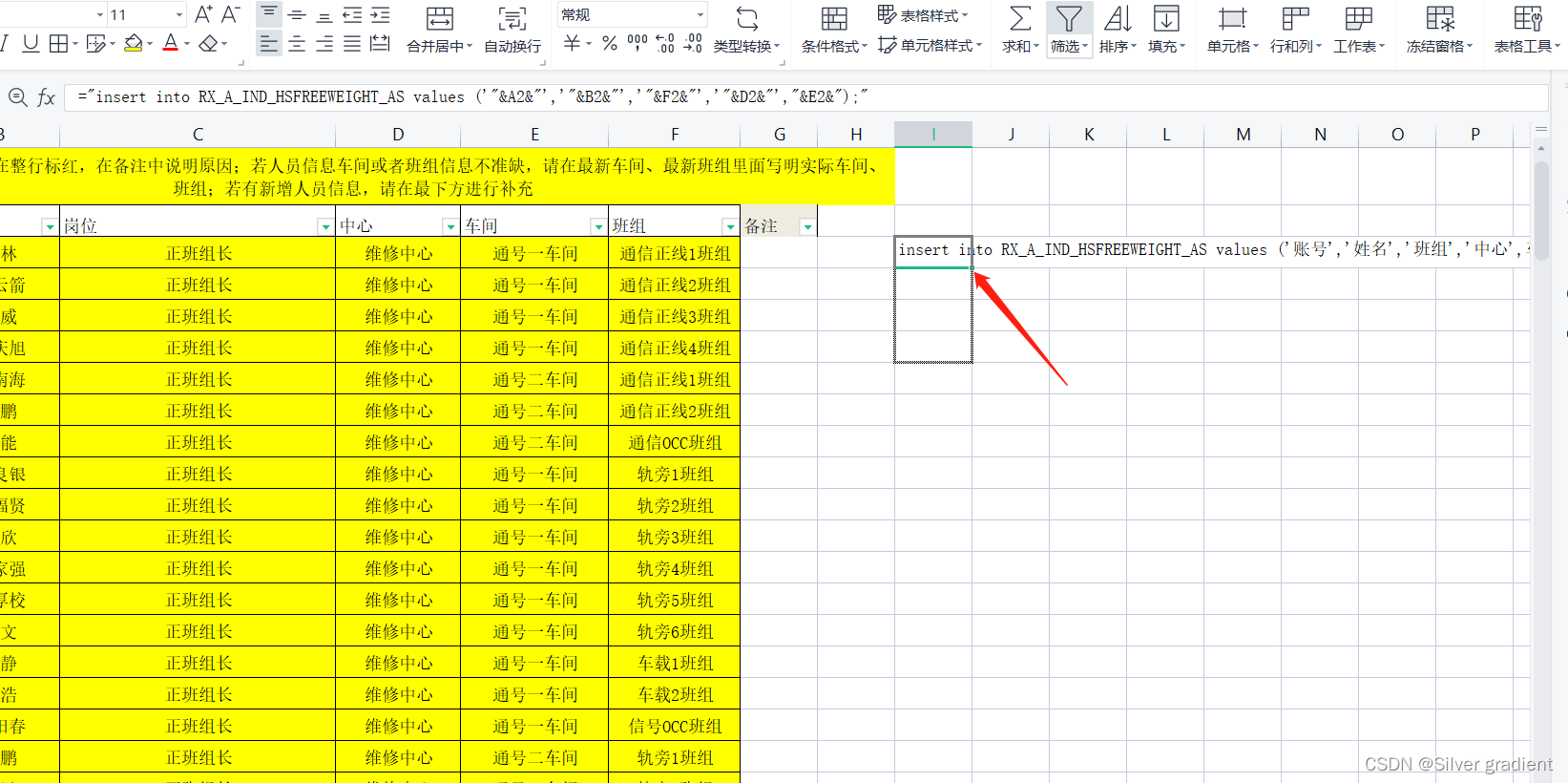Decrease decimal places

tap(693, 43)
